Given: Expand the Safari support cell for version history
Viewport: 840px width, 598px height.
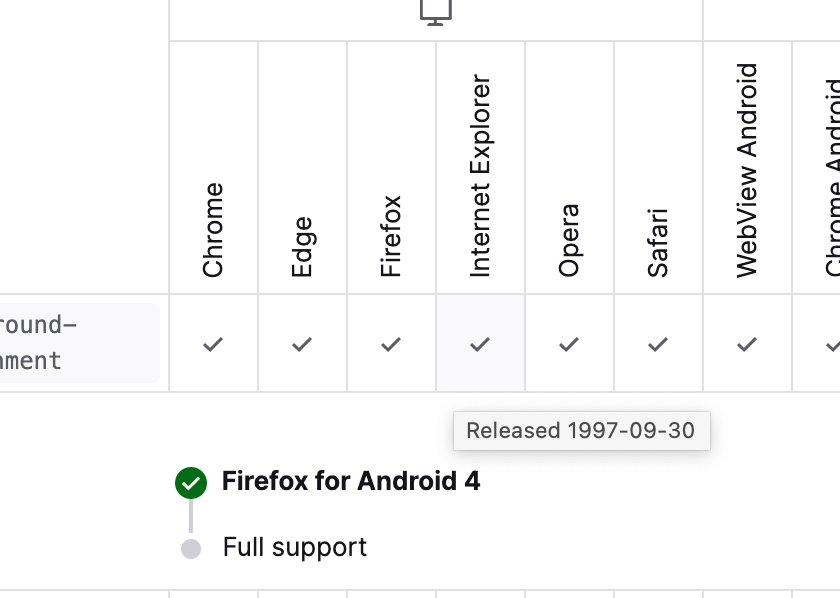Looking at the screenshot, I should [x=658, y=344].
